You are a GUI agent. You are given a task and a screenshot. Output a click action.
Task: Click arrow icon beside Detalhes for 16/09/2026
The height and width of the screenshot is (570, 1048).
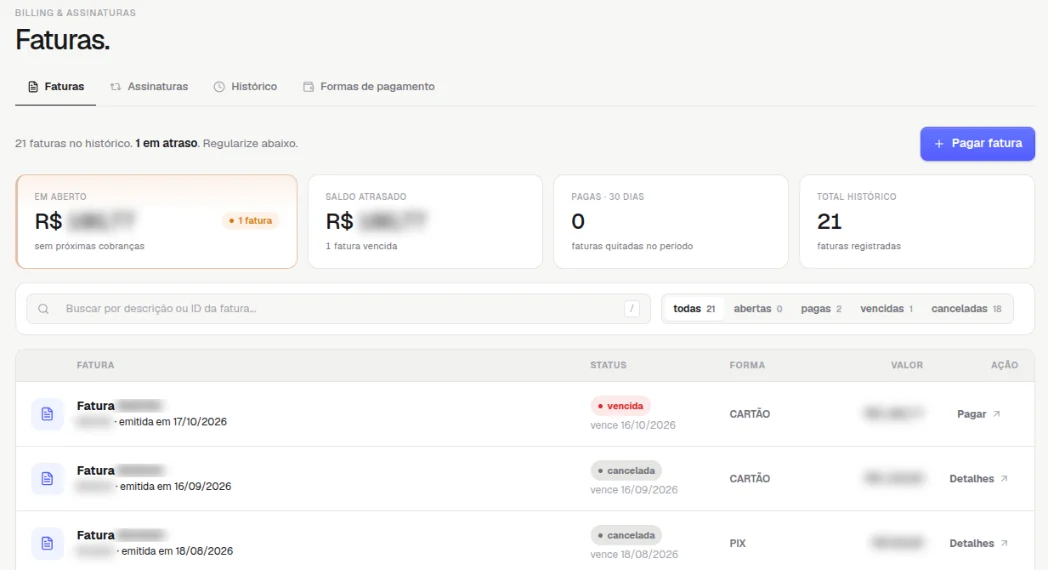[x=1004, y=478]
